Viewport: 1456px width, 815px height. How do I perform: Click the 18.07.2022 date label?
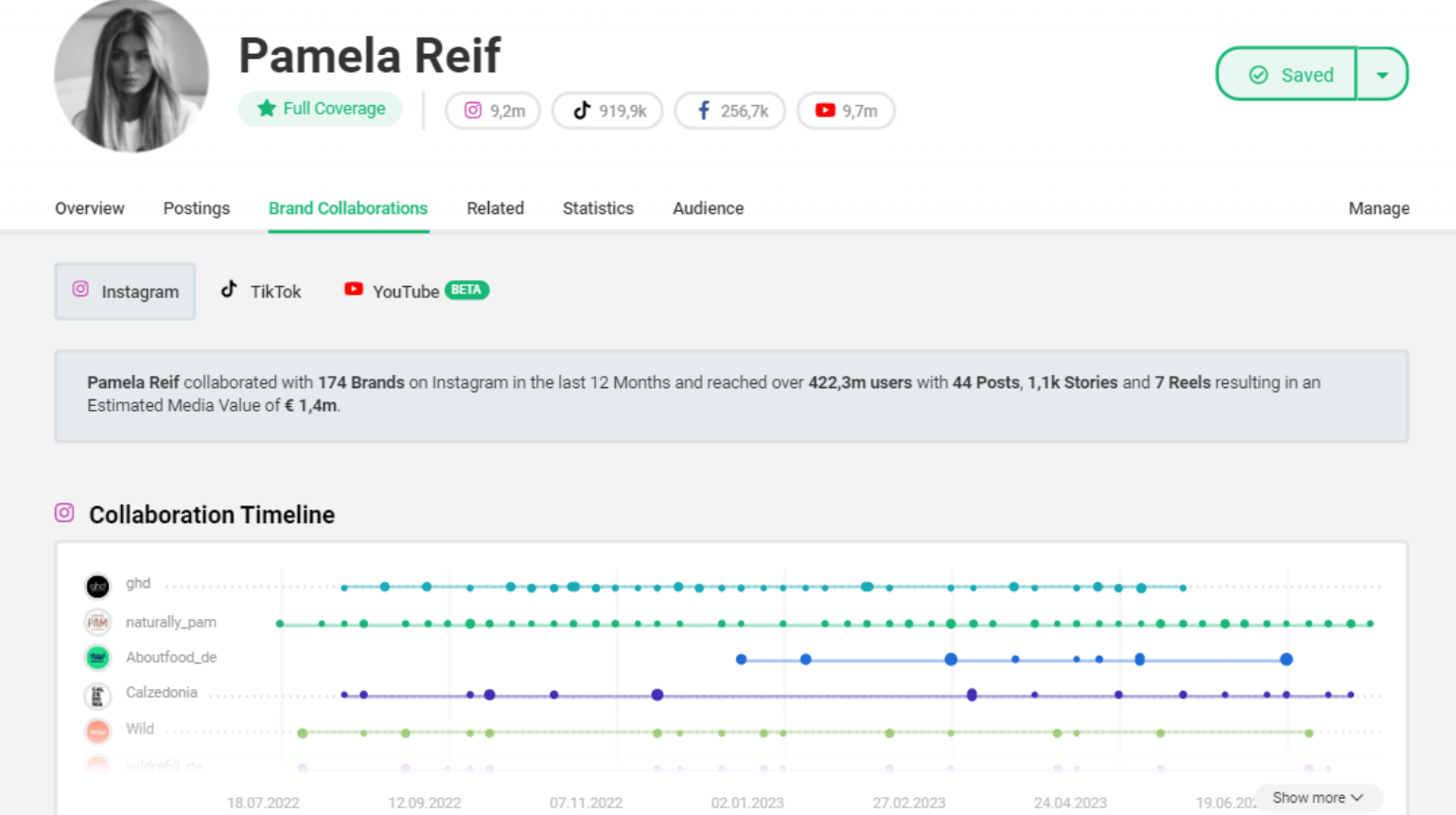(263, 803)
